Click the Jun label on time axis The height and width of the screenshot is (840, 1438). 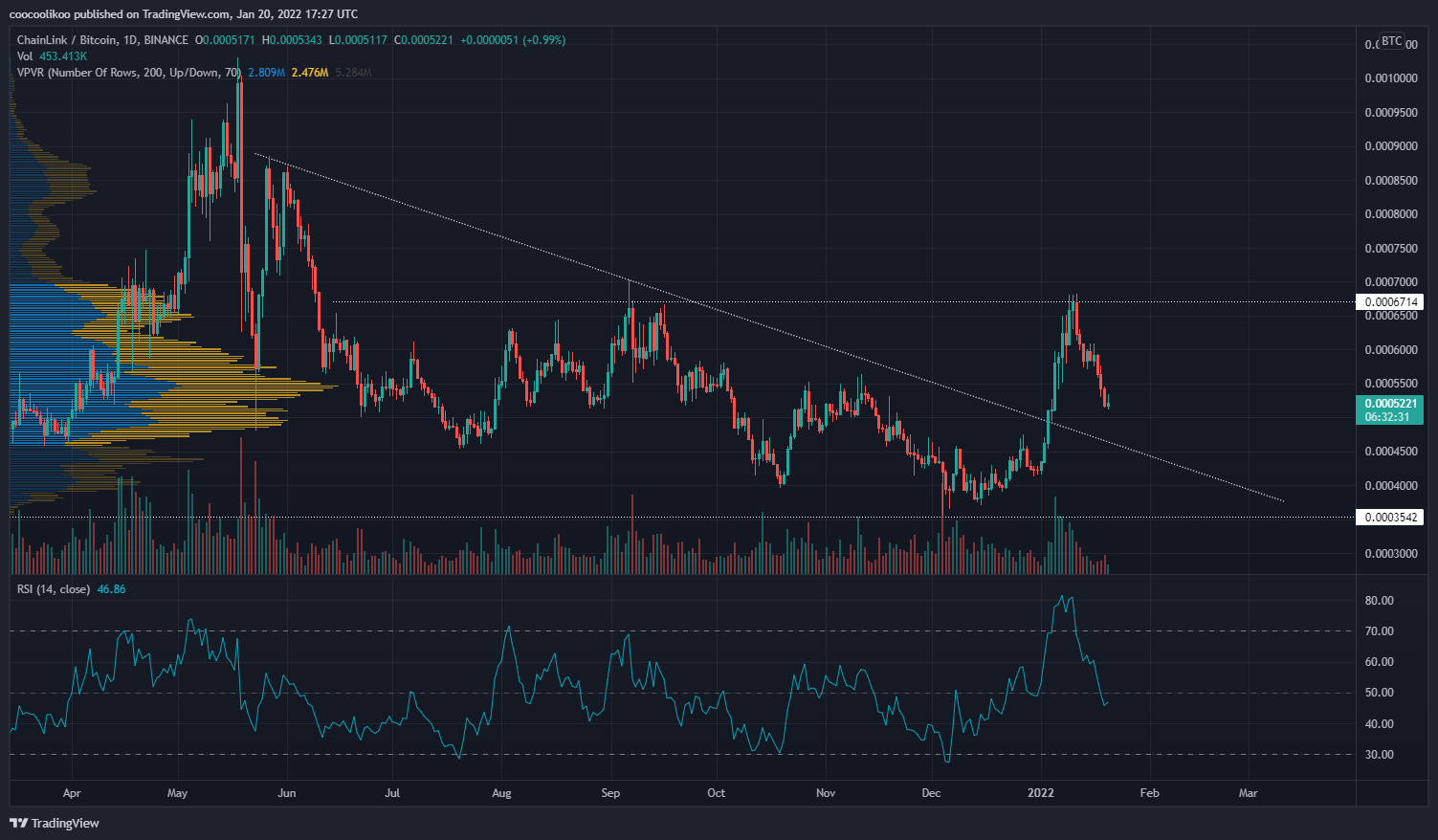tap(287, 793)
